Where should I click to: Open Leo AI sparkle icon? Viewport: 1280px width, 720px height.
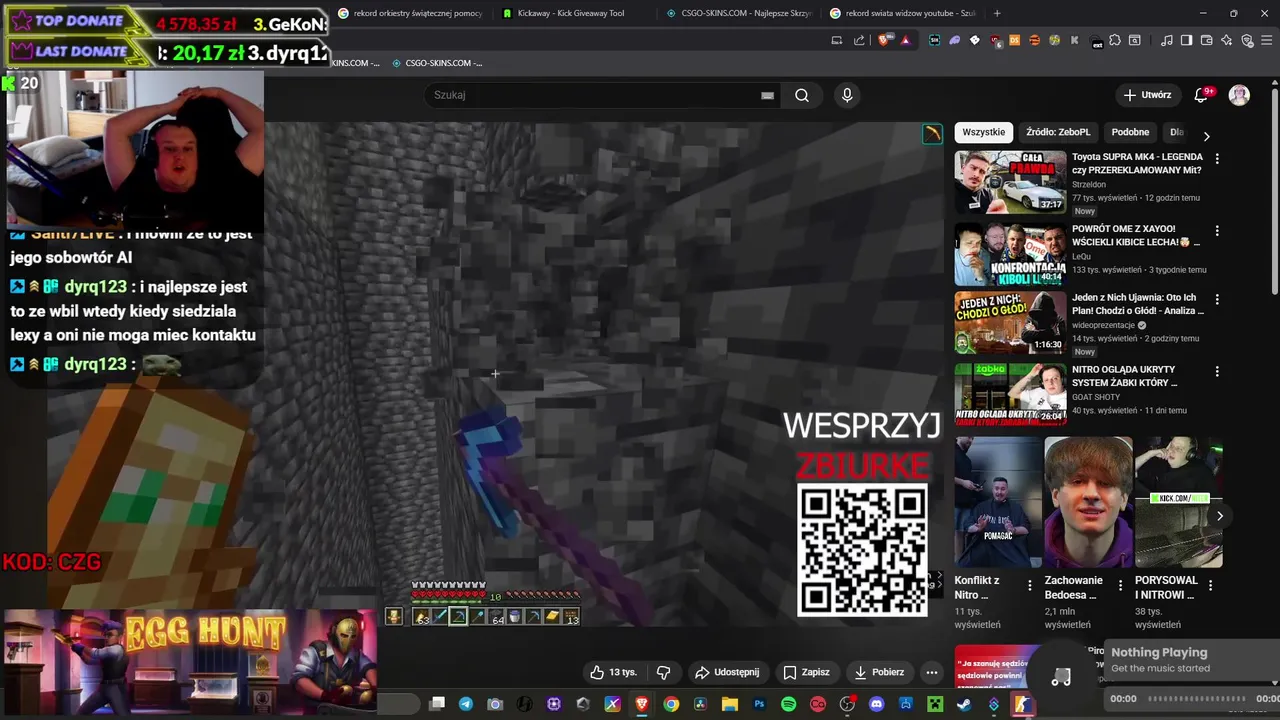[1227, 40]
